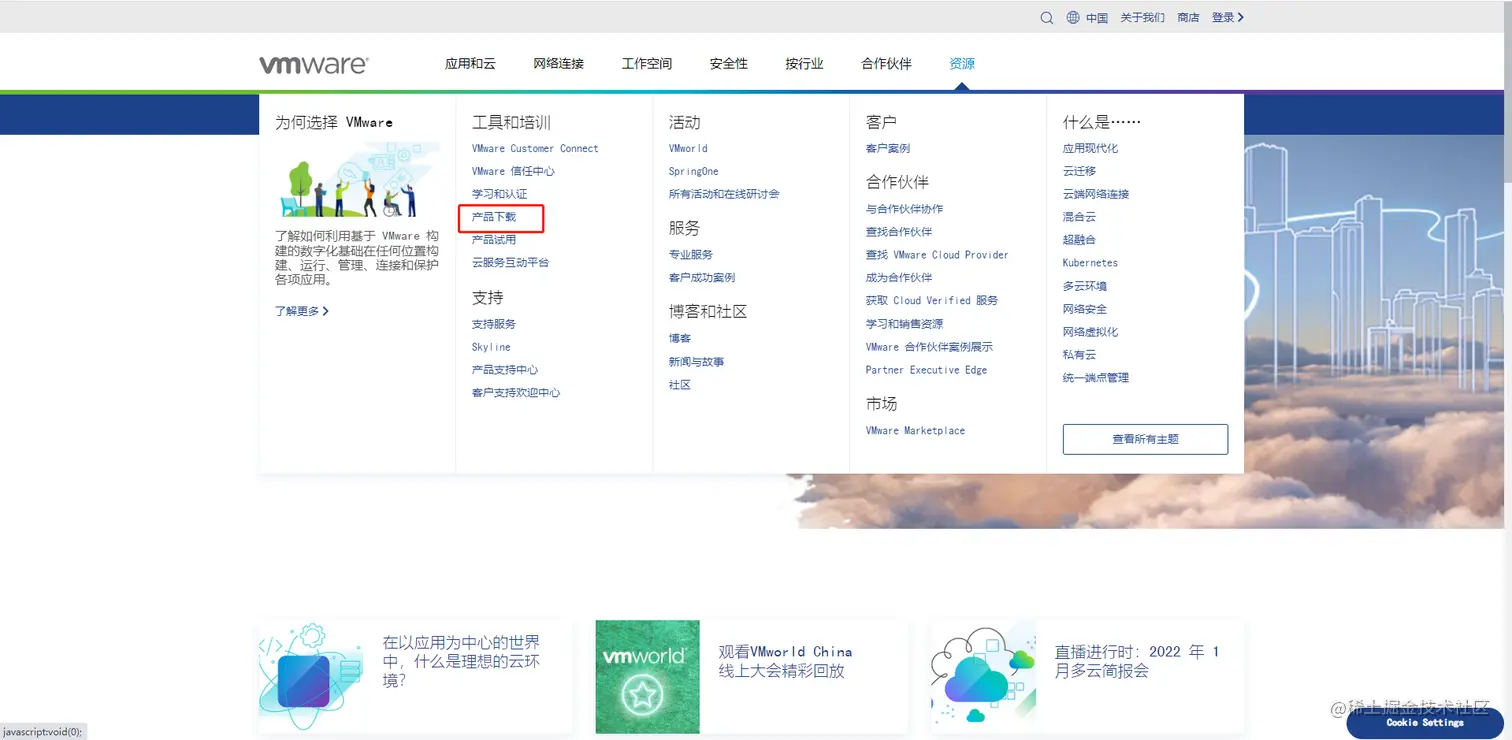Expand the 登录 login chevron
Screen dimensions: 1512x740
click(1241, 17)
